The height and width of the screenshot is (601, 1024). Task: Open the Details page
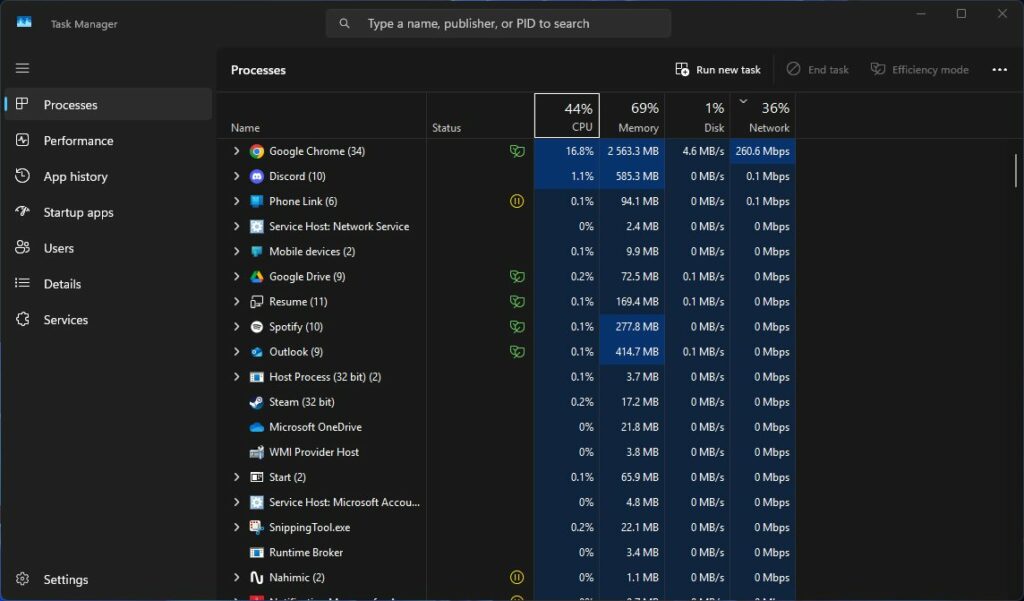pos(108,284)
